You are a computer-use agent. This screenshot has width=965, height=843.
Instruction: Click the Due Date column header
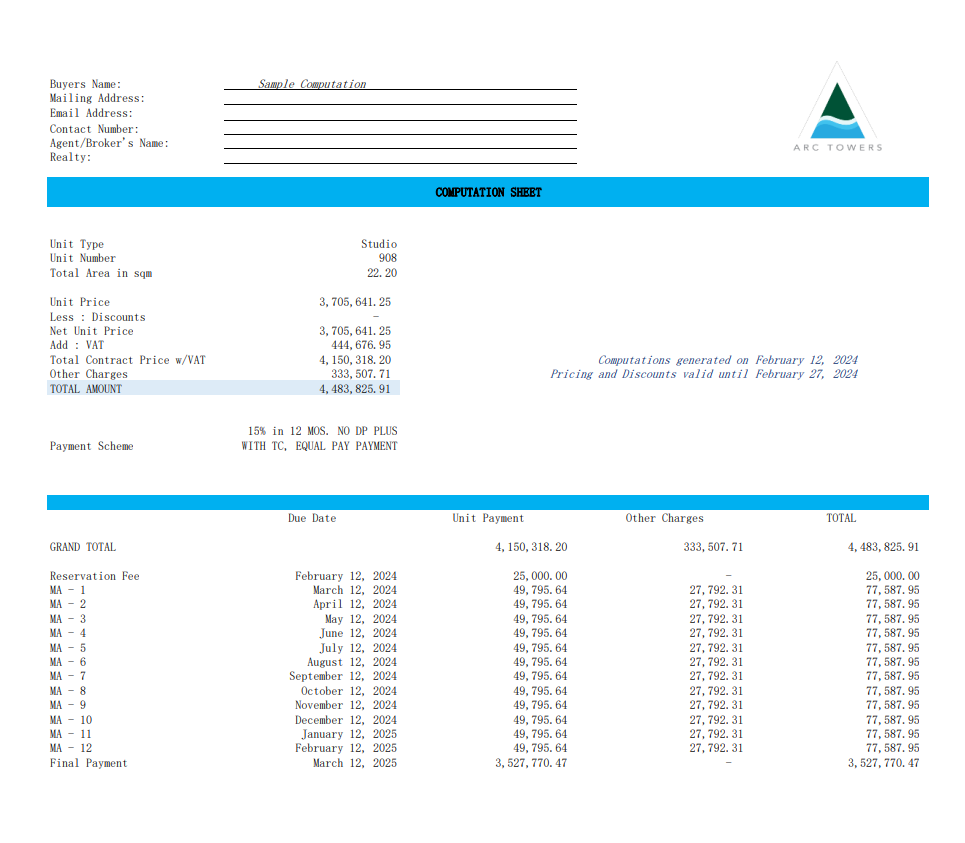(x=312, y=518)
